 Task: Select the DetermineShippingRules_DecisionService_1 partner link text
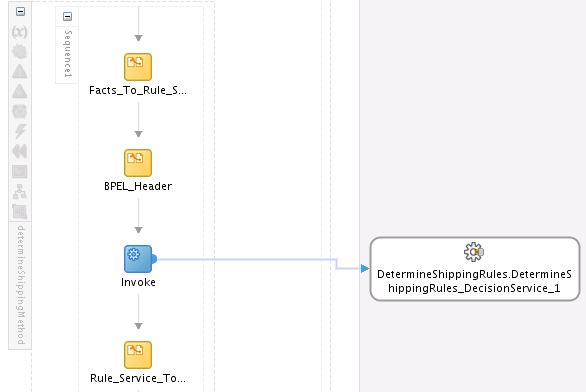pyautogui.click(x=474, y=281)
